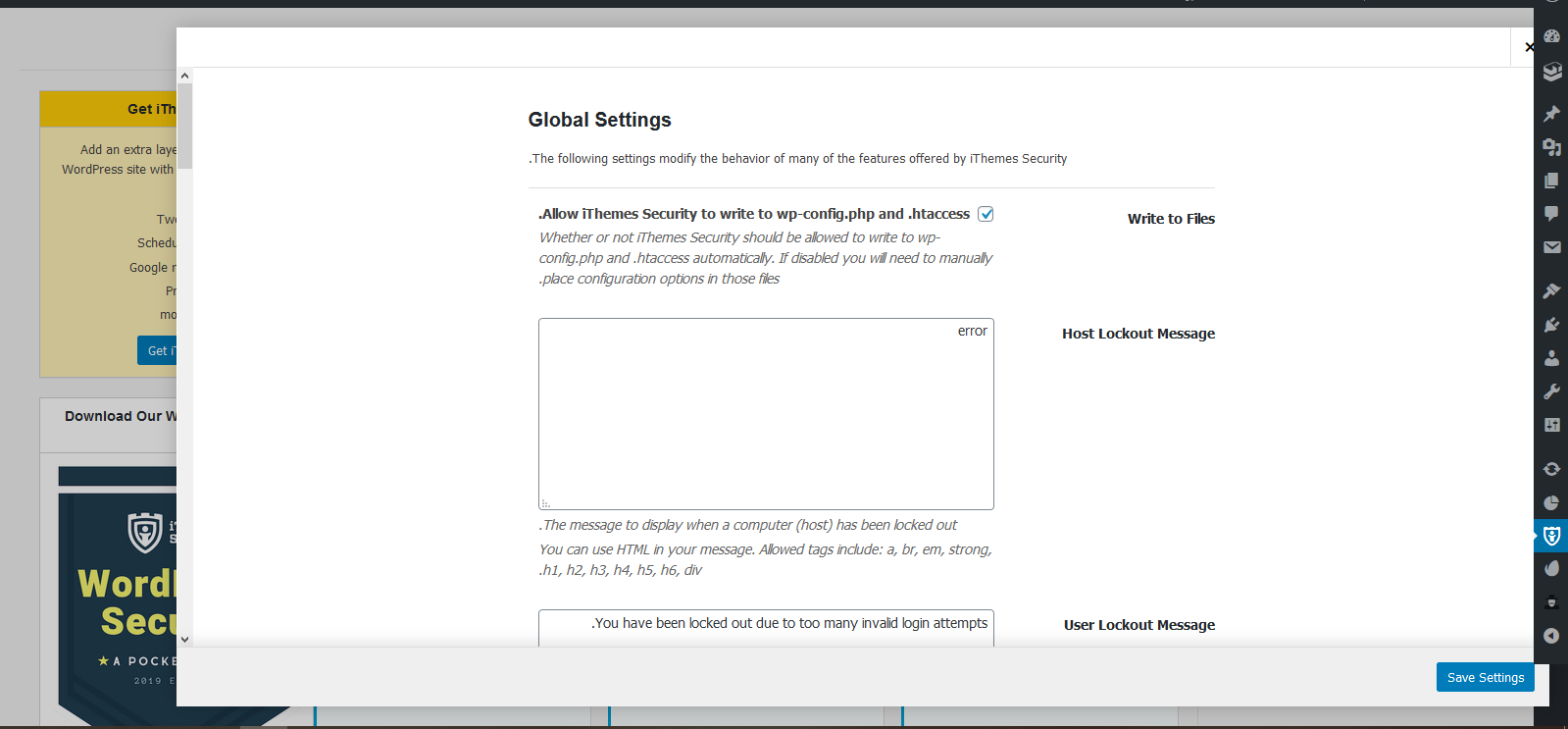Viewport: 1568px width, 729px height.
Task: Click the "Write to Files" label
Action: click(x=1171, y=219)
